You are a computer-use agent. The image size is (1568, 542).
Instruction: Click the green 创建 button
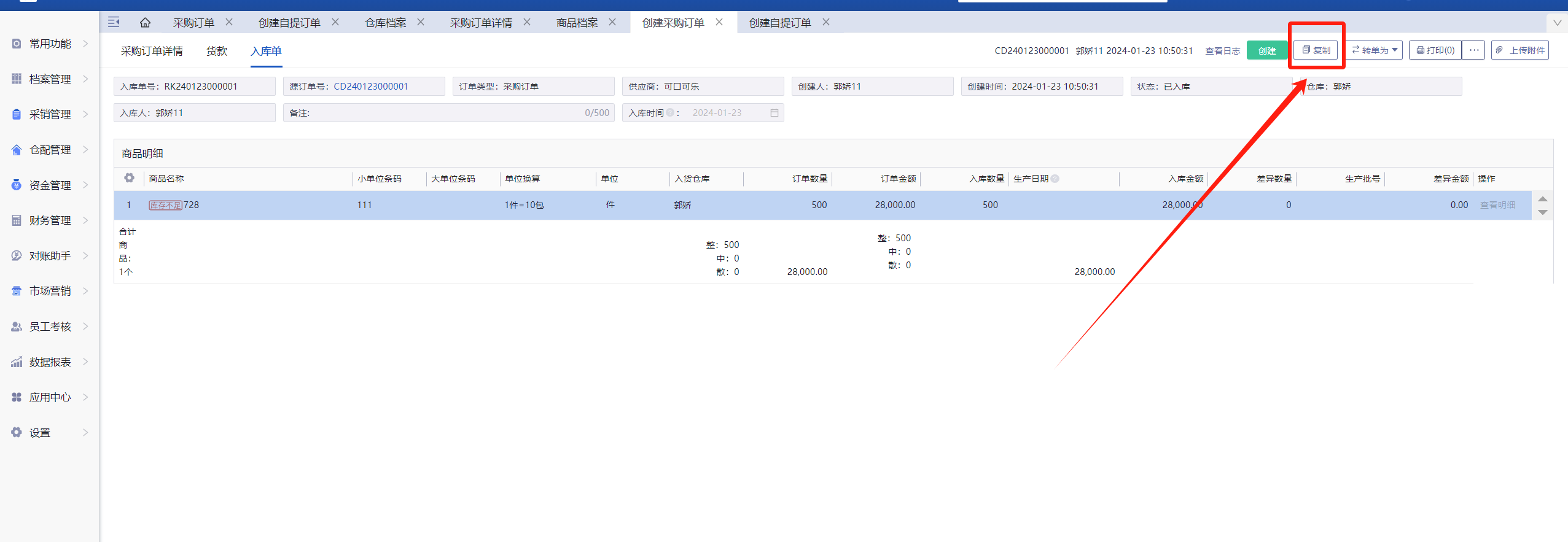point(1266,51)
